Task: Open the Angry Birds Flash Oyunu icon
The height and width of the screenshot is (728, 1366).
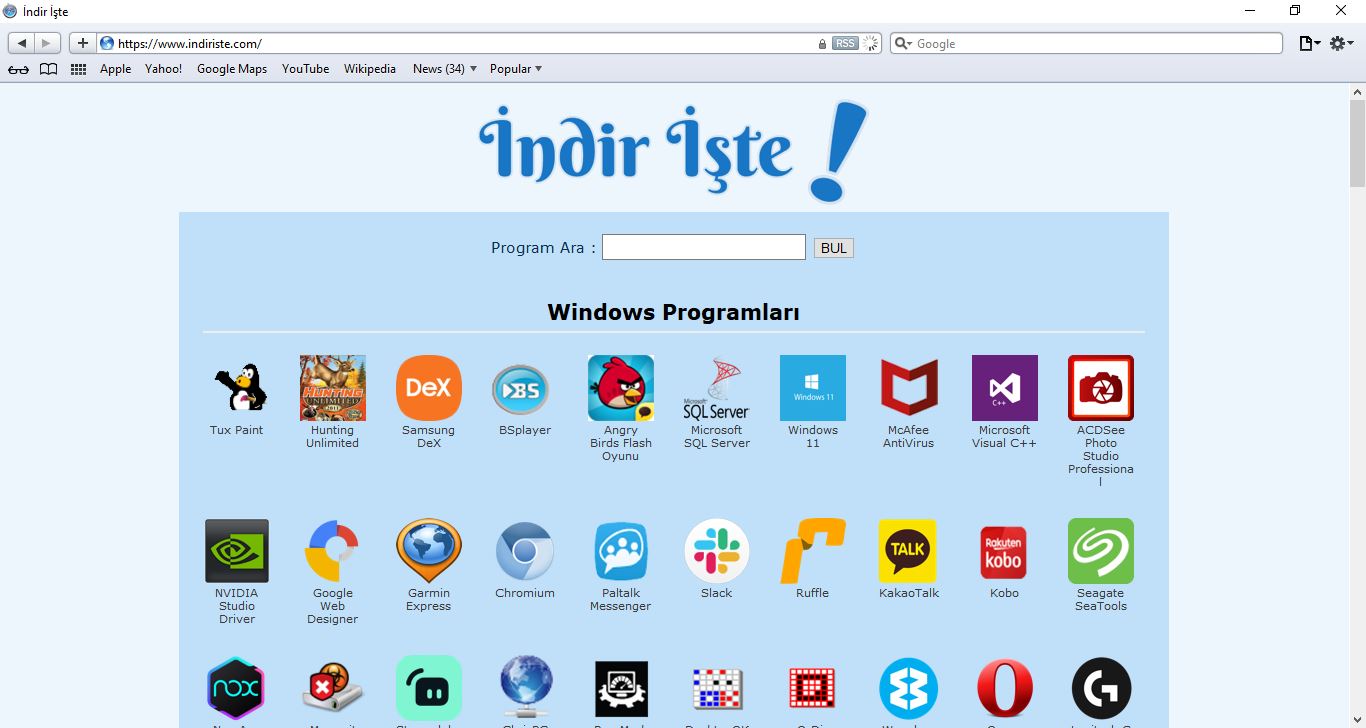Action: click(x=621, y=388)
